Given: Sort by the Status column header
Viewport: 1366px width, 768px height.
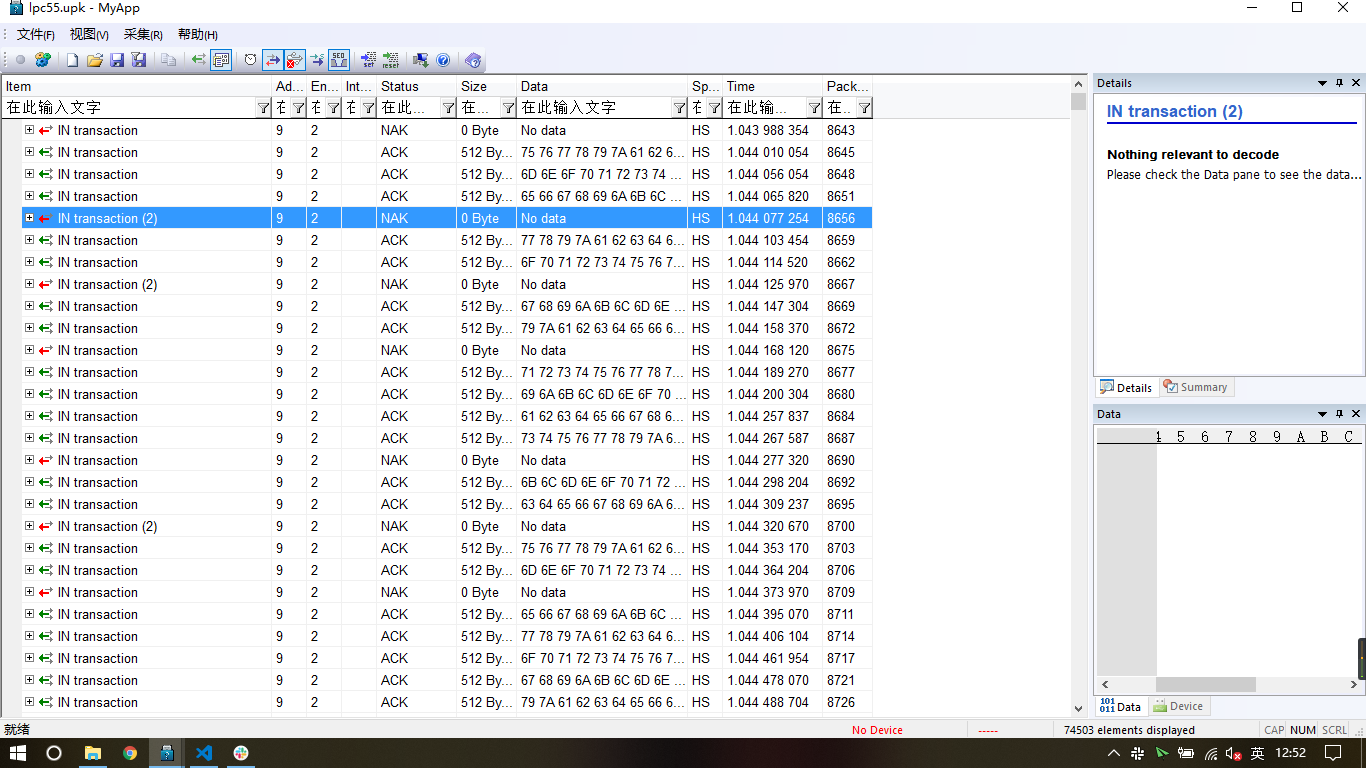Looking at the screenshot, I should (x=417, y=86).
